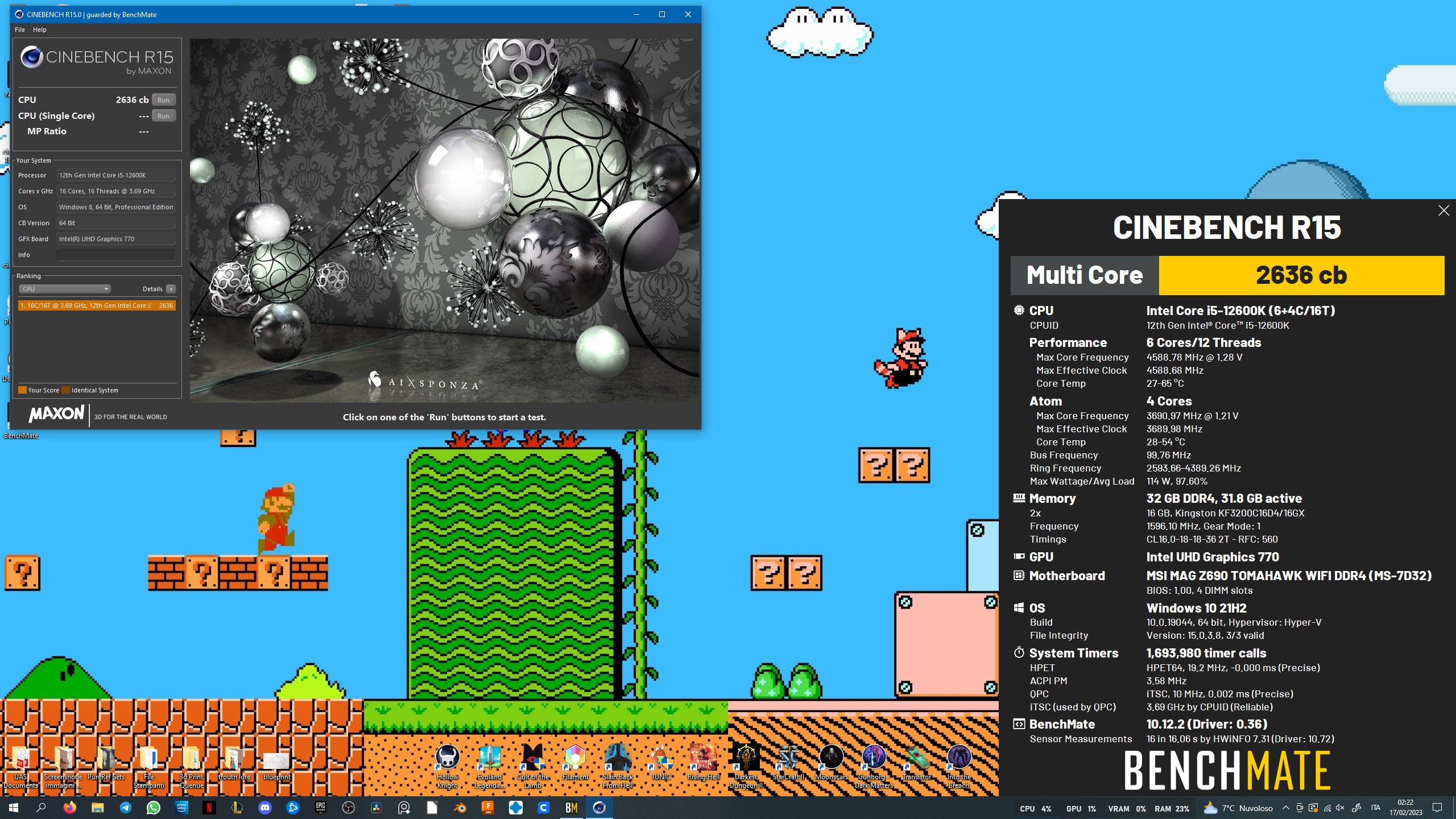Open Netflix from the taskbar

click(209, 808)
